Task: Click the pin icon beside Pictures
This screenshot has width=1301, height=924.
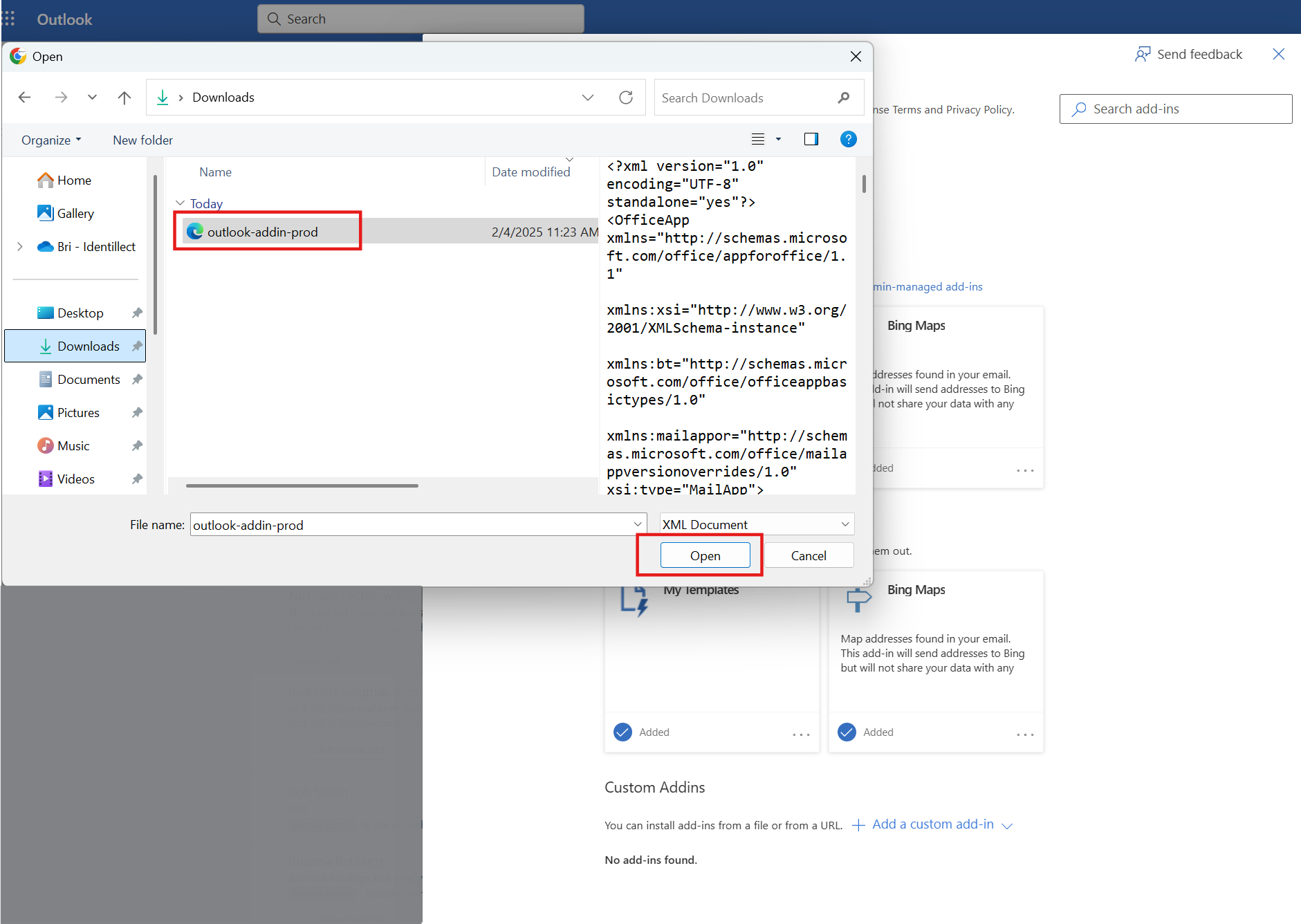Action: coord(137,413)
